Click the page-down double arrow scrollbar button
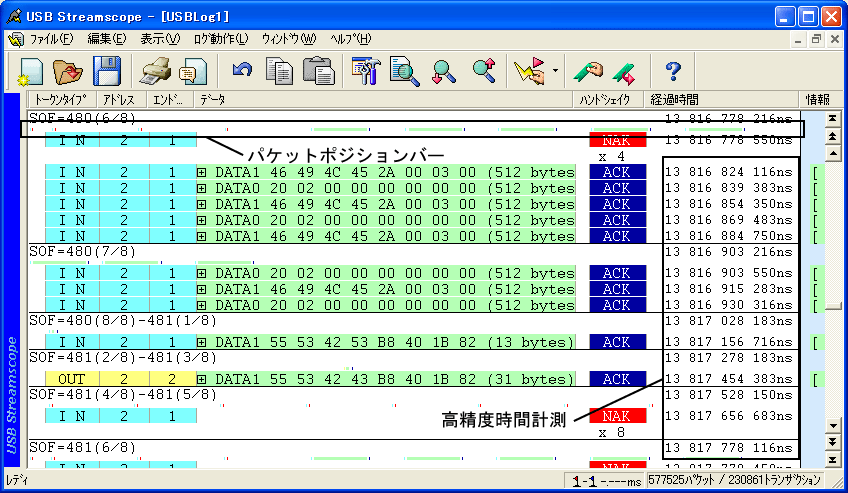 coord(832,443)
